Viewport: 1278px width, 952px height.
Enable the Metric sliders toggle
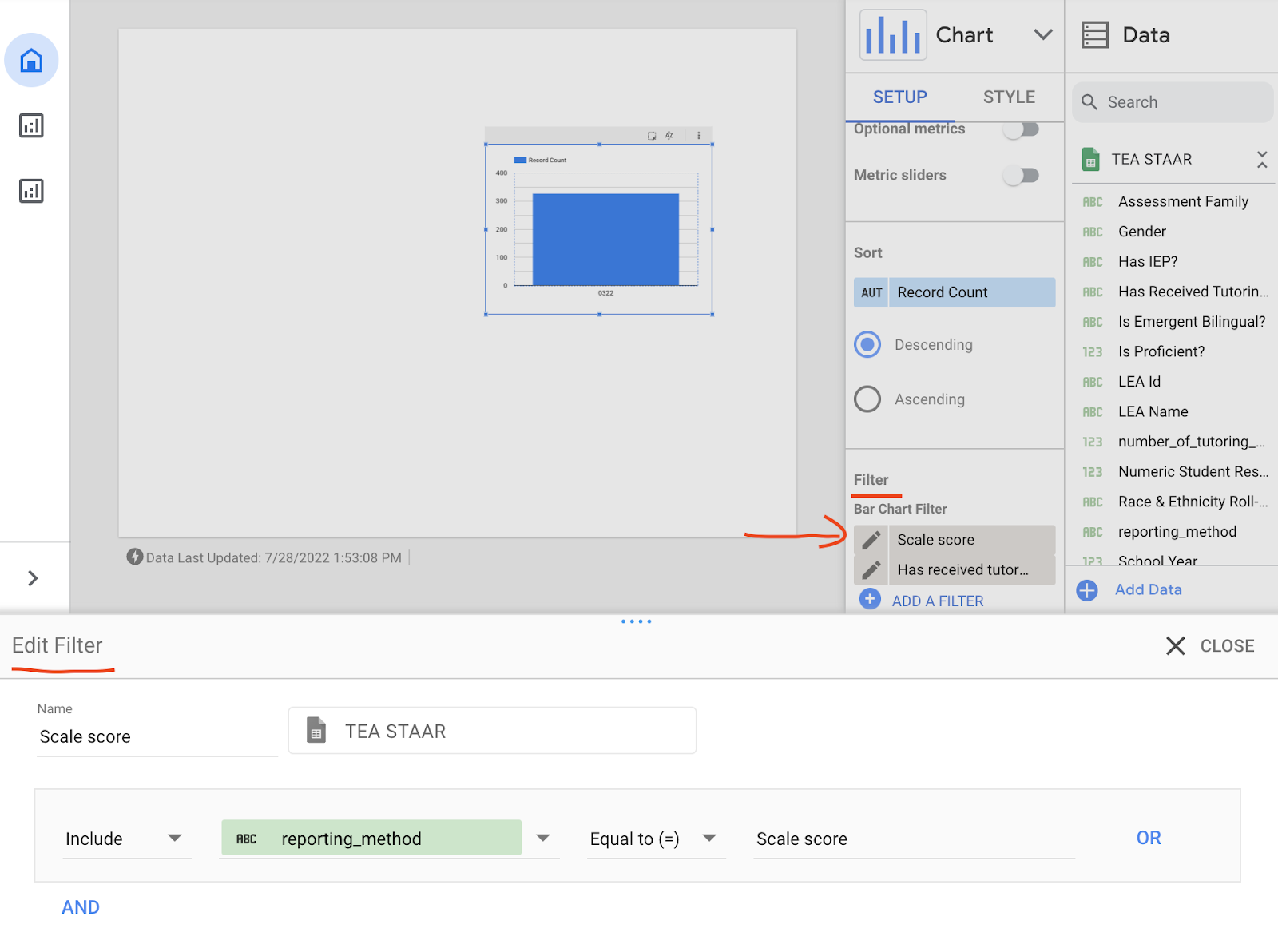click(x=1022, y=175)
